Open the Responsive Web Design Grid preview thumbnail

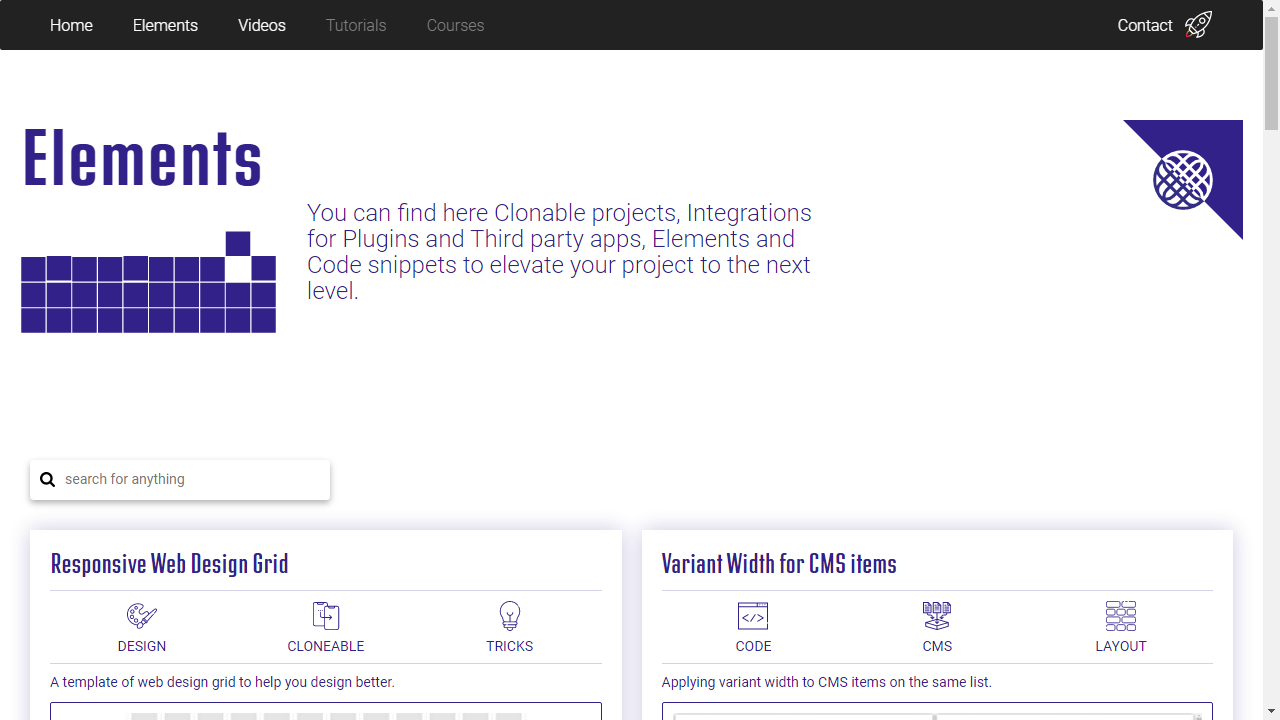point(326,711)
